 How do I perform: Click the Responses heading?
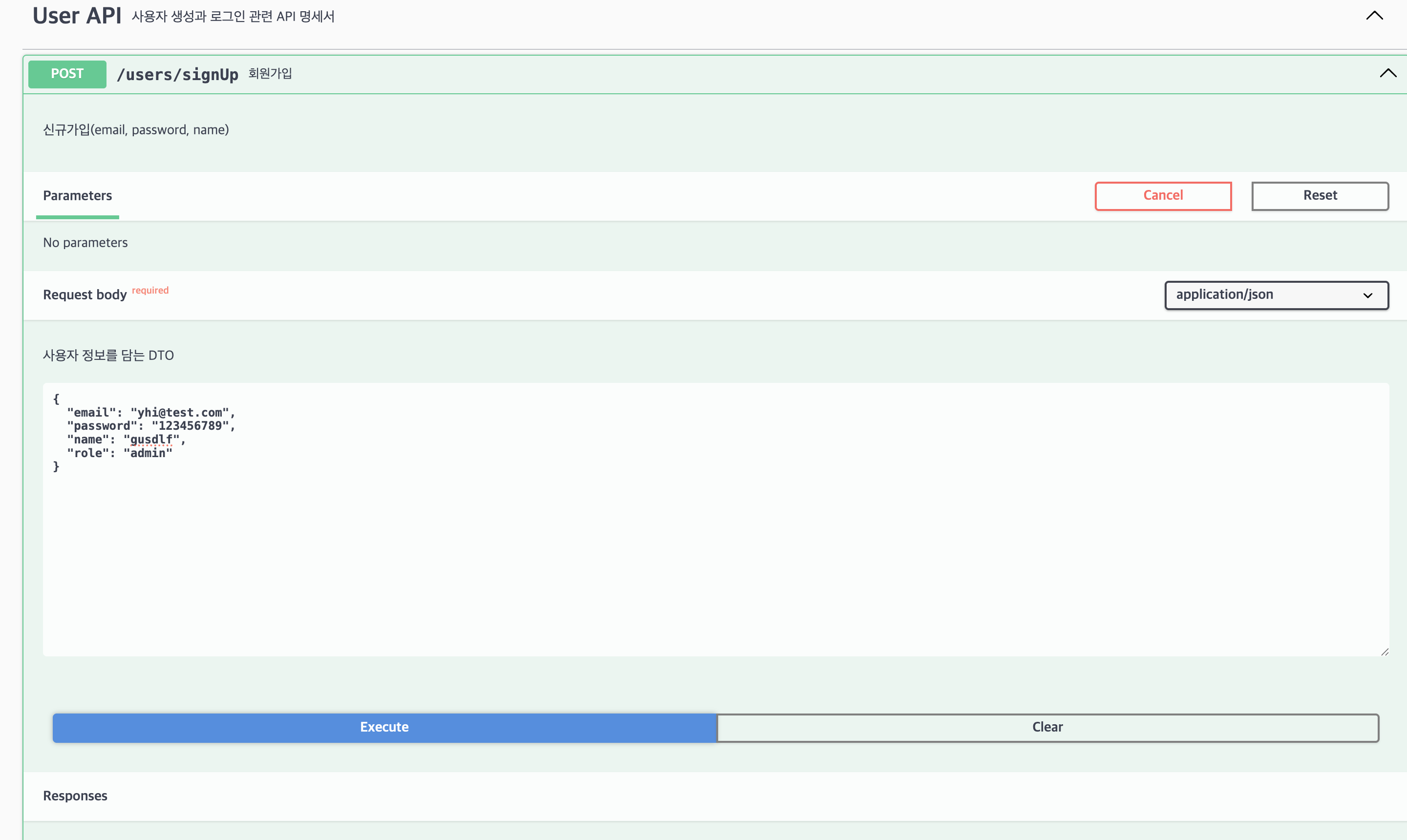click(x=75, y=796)
